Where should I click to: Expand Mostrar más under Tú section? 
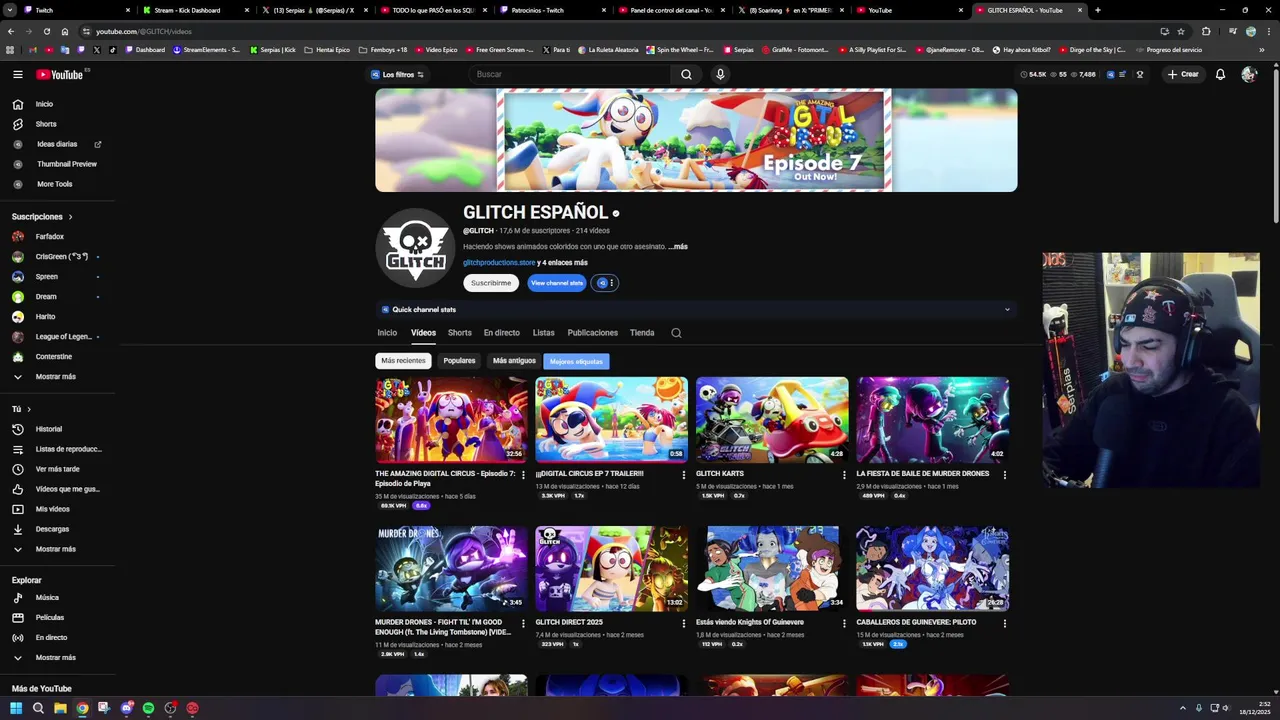pos(57,549)
